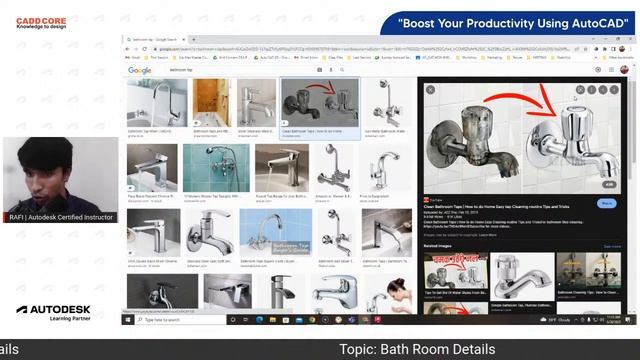The width and height of the screenshot is (640, 360).
Task: Bookmark this page with star icon
Action: (586, 49)
